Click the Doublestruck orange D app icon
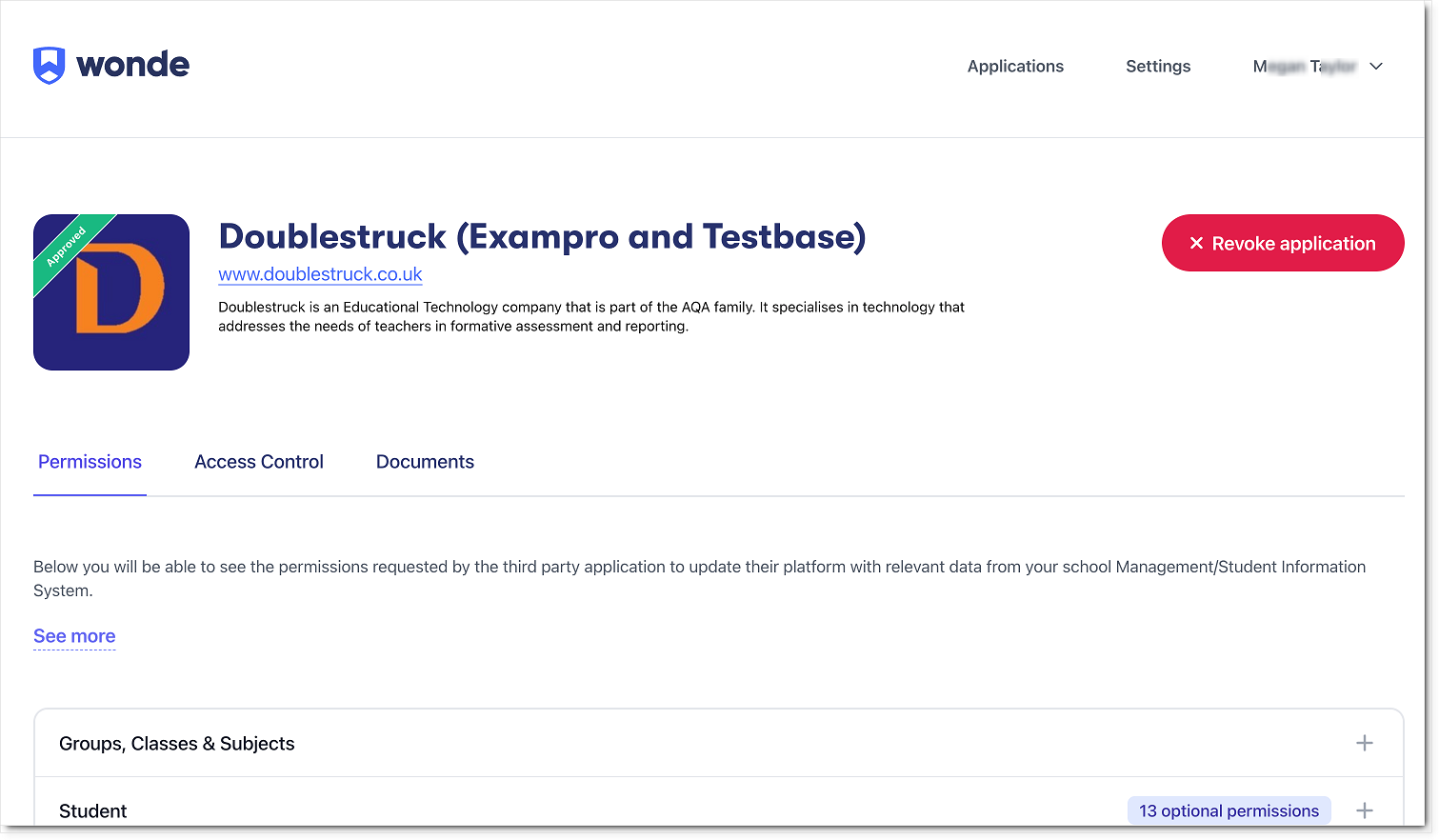 (x=111, y=292)
